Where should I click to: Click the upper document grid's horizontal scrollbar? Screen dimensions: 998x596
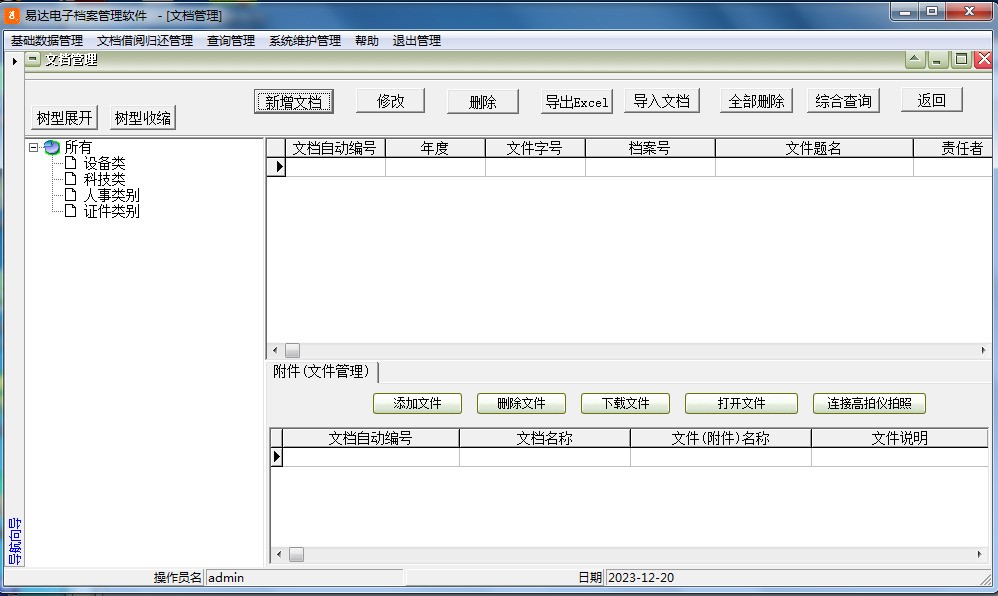630,351
